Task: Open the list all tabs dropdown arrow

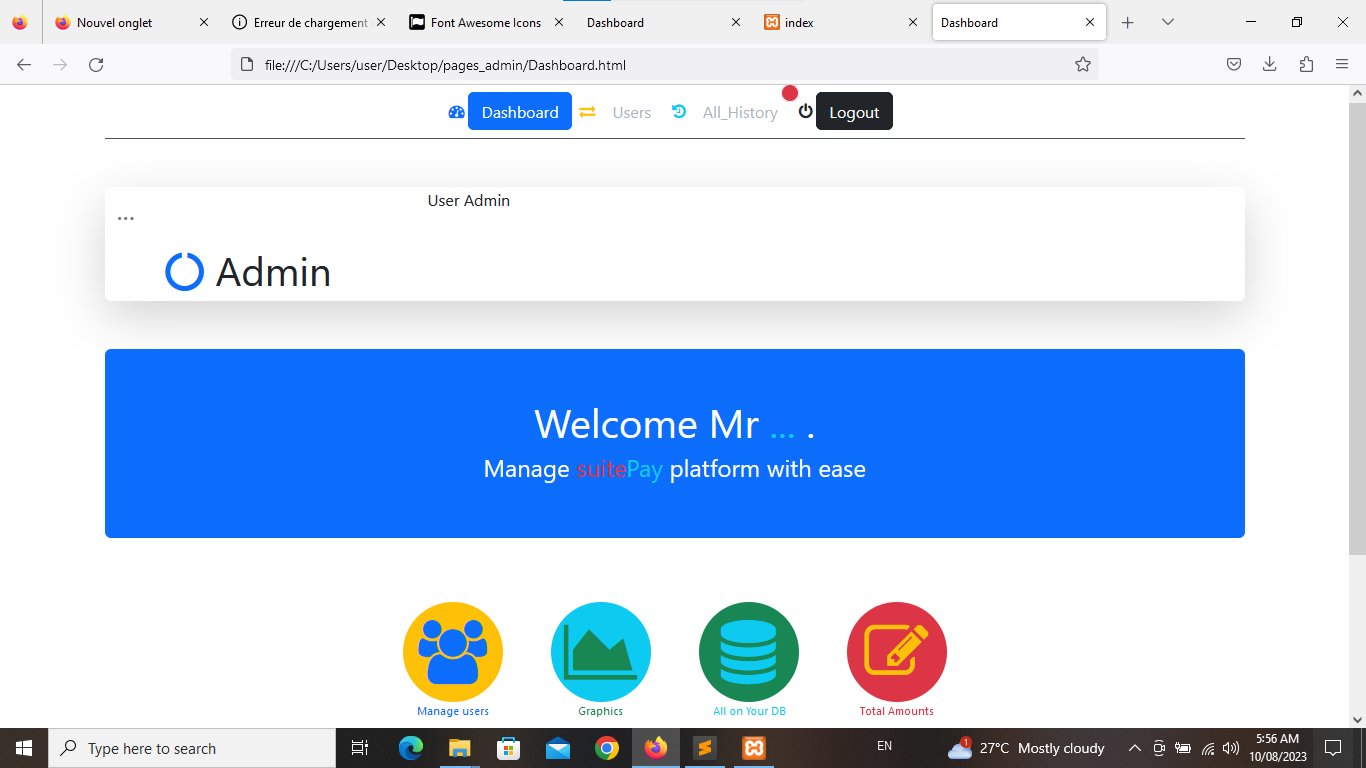Action: point(1167,22)
